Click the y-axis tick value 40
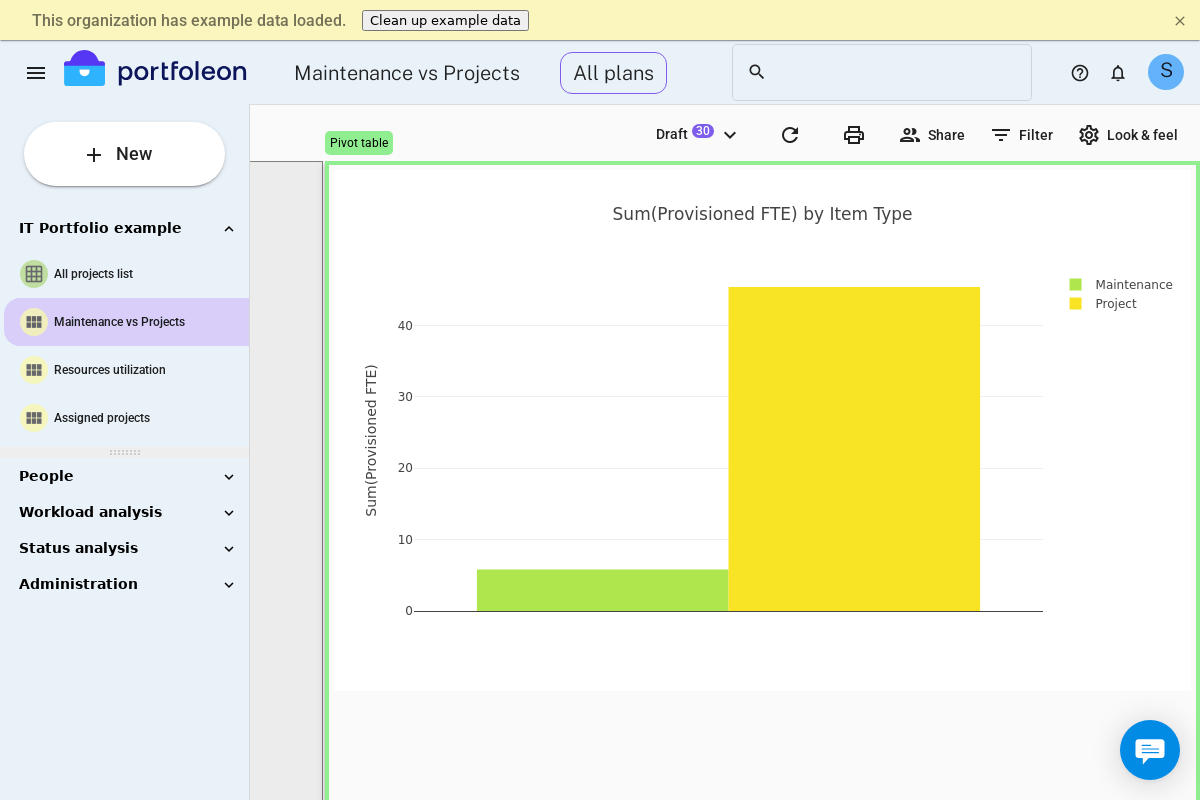Screen dimensions: 1200x800 [405, 326]
